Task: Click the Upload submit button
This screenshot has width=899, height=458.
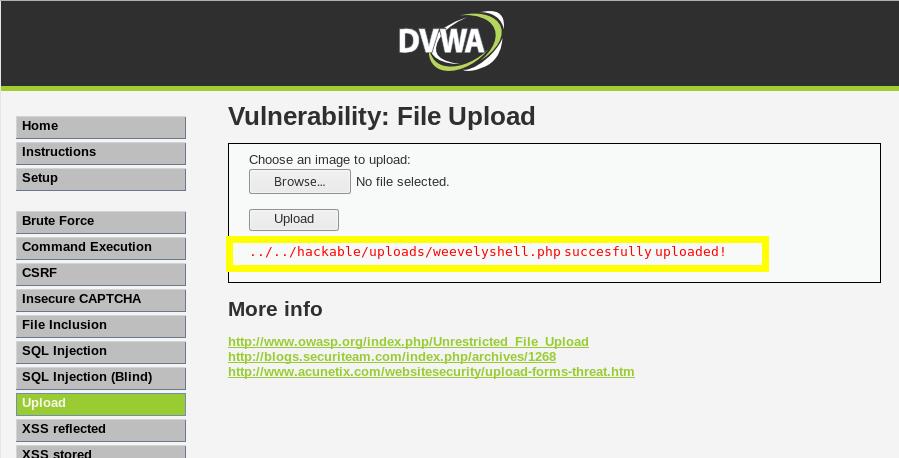Action: pyautogui.click(x=294, y=220)
